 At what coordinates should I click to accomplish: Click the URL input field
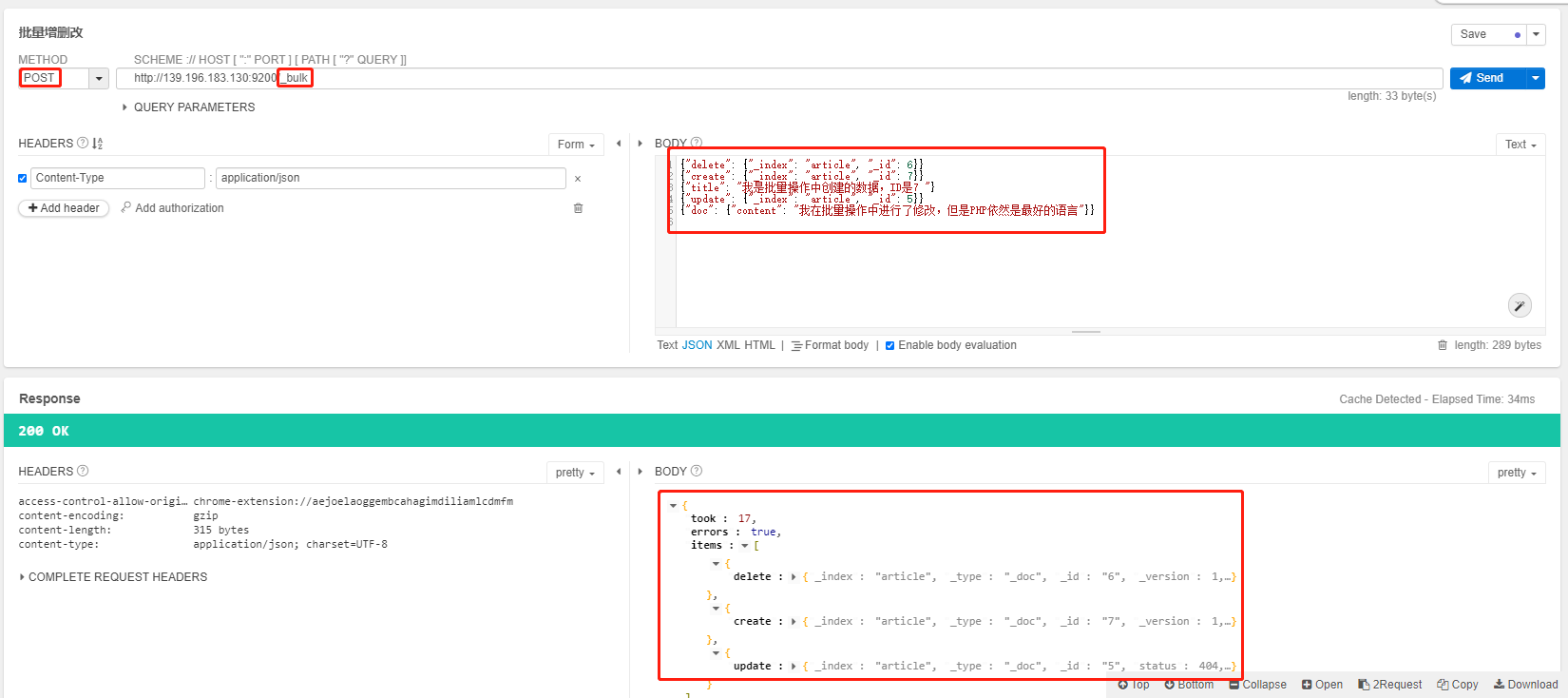coord(779,79)
